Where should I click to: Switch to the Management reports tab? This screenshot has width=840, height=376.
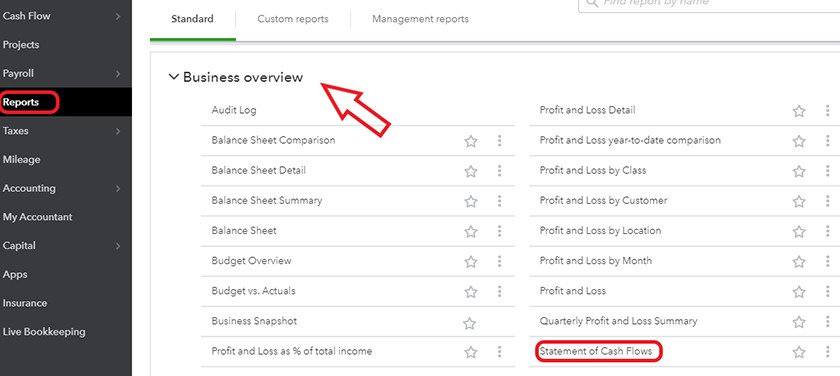click(421, 19)
